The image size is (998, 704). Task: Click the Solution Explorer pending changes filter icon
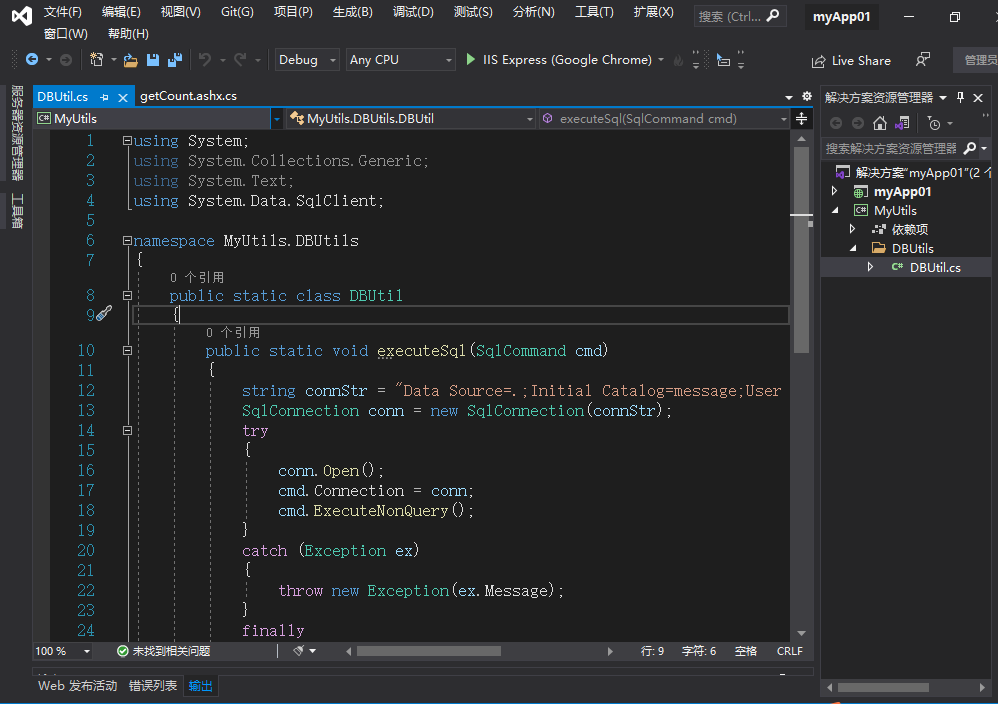click(x=934, y=123)
